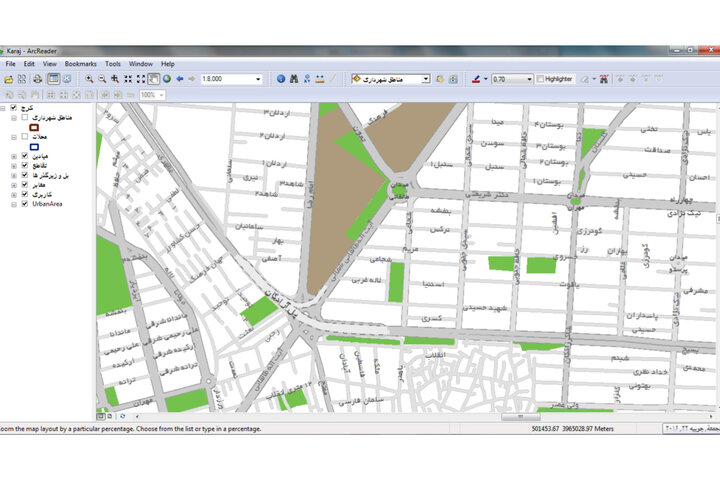Image resolution: width=720 pixels, height=480 pixels.
Task: Open the Bookmarks menu
Action: [x=80, y=64]
